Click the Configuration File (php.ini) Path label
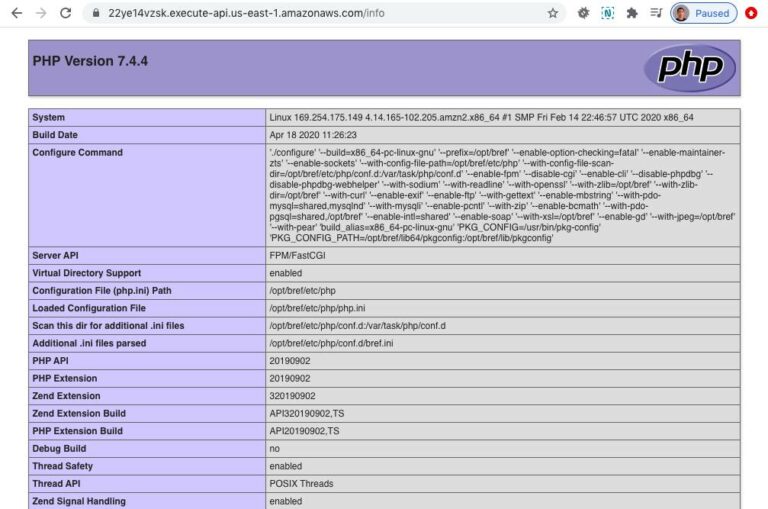 coord(102,291)
